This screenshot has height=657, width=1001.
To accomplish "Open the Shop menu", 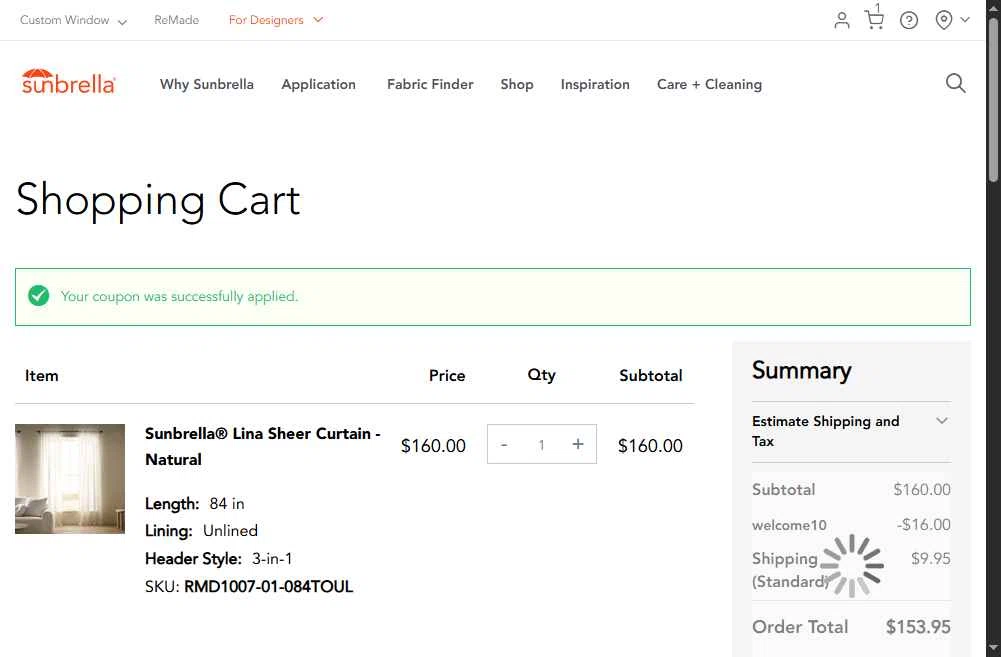I will pyautogui.click(x=516, y=84).
